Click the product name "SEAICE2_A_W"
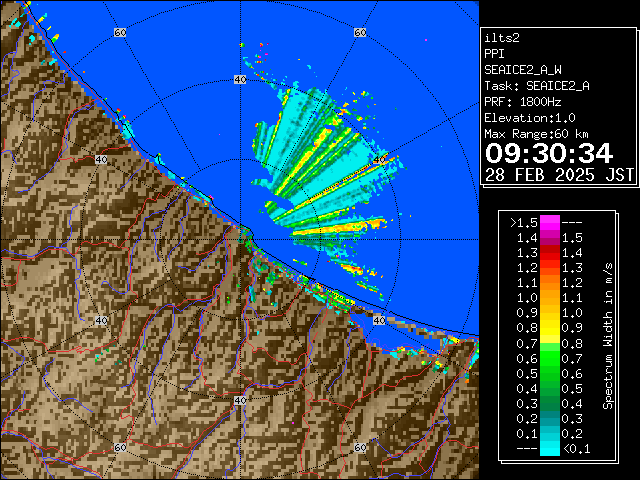The height and width of the screenshot is (480, 640). (x=523, y=70)
